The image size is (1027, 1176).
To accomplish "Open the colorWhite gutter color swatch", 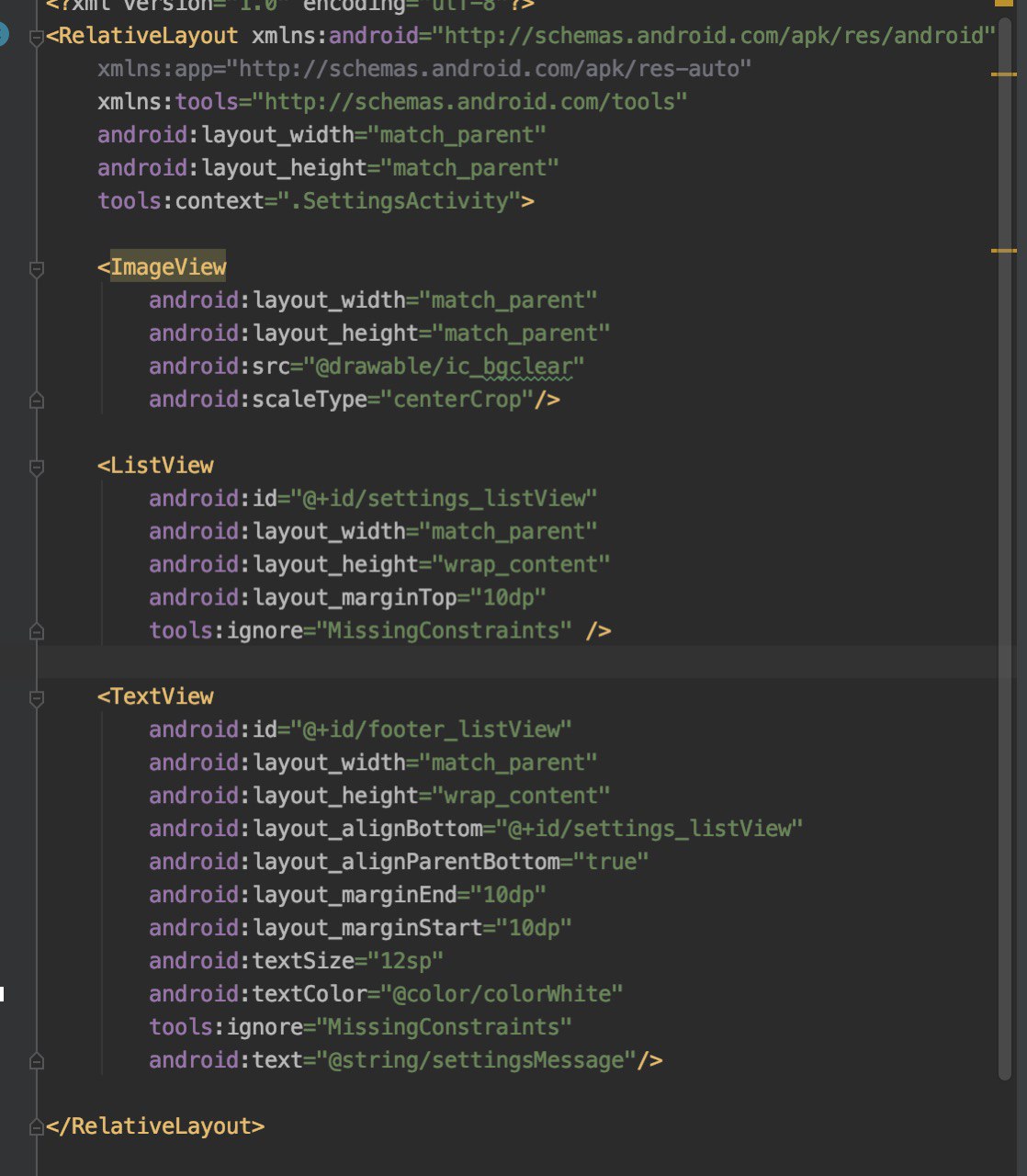I will (2, 994).
